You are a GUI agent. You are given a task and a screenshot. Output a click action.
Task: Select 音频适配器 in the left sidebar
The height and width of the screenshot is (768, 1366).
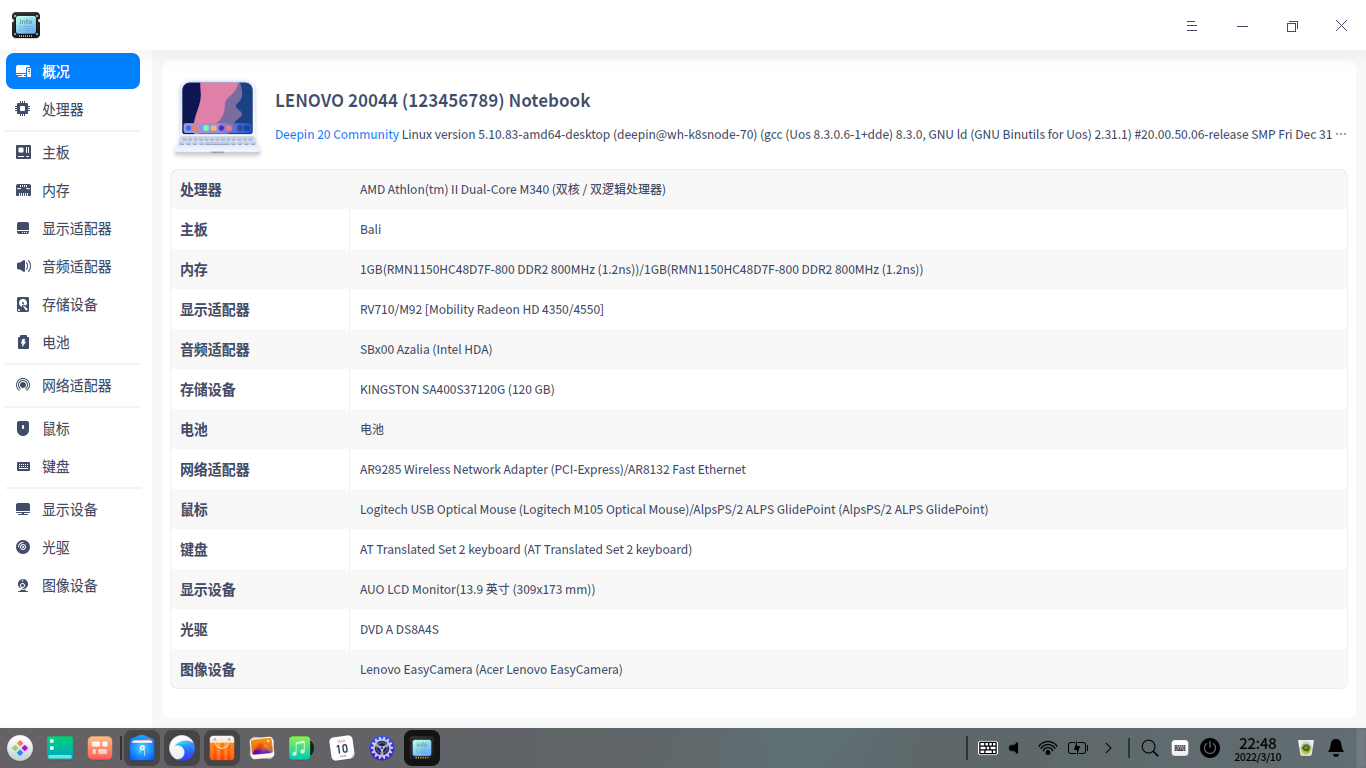click(73, 267)
